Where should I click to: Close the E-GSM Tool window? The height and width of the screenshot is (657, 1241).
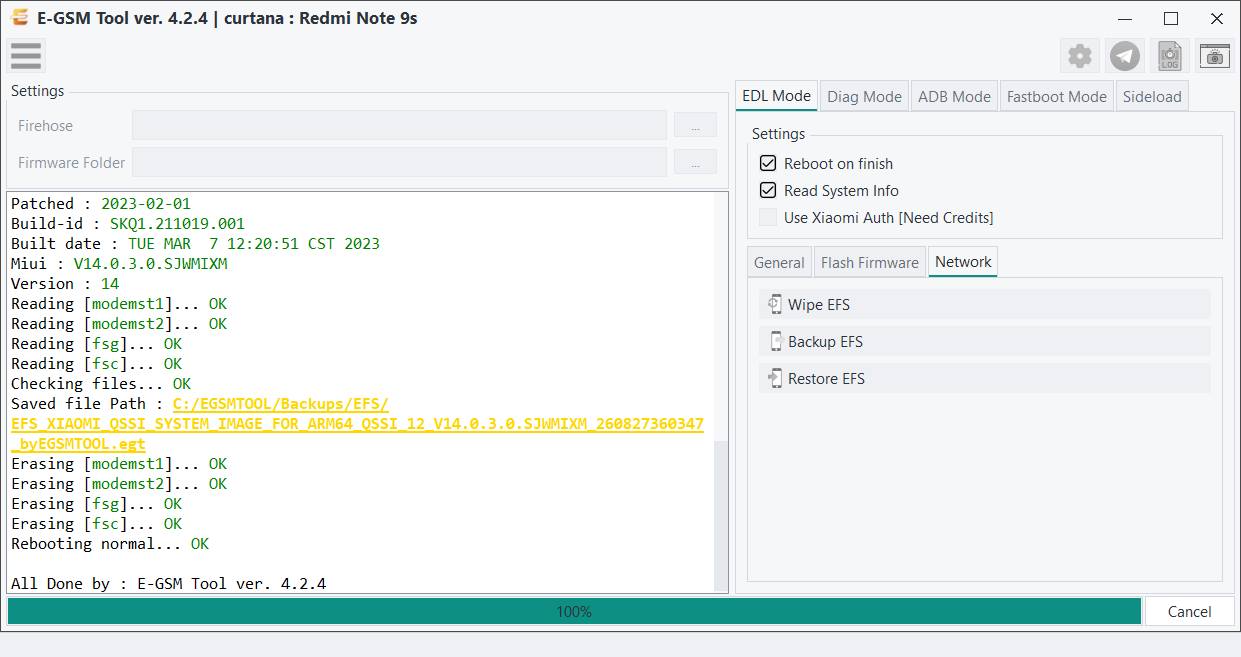tap(1217, 18)
